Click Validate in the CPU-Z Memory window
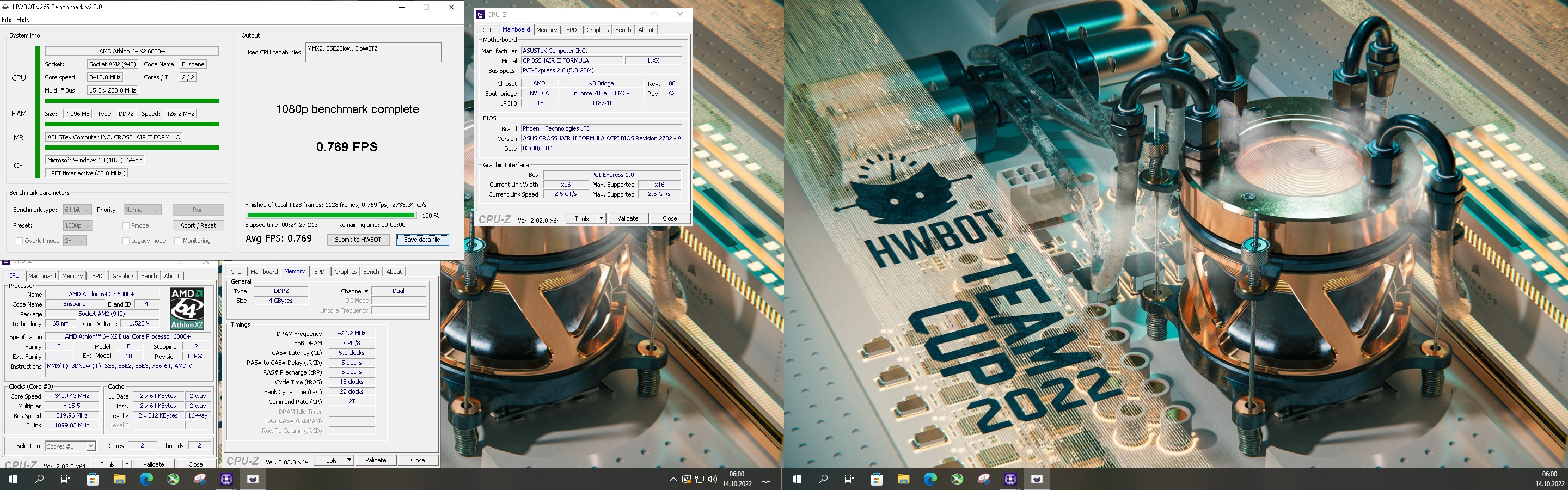Image resolution: width=1568 pixels, height=490 pixels. (x=376, y=460)
